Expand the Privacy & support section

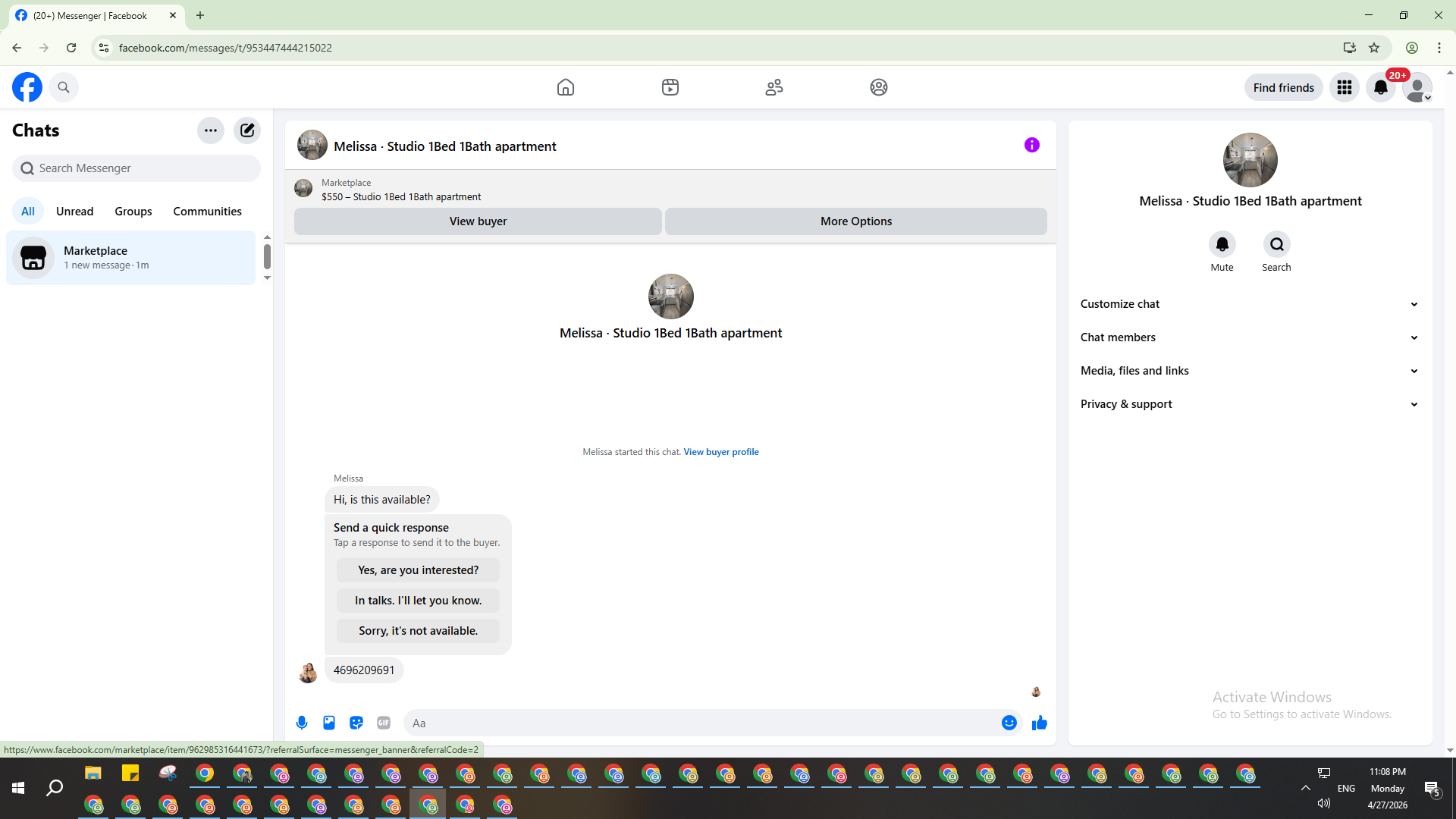click(1250, 404)
